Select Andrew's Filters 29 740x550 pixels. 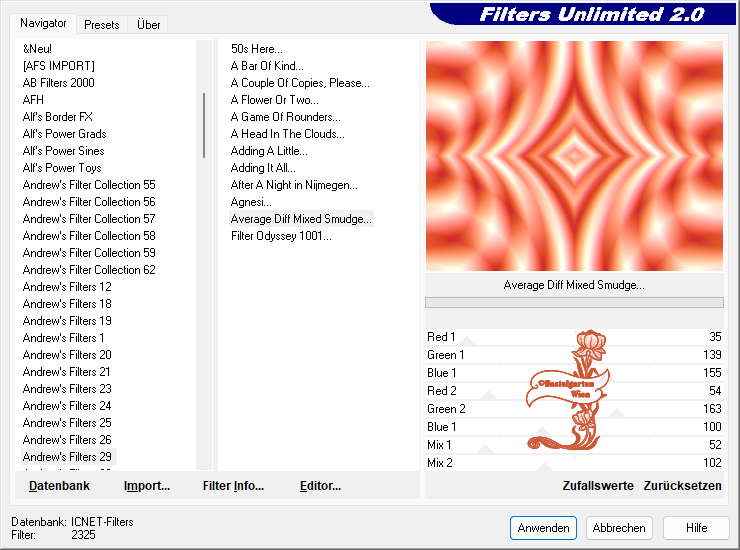67,457
